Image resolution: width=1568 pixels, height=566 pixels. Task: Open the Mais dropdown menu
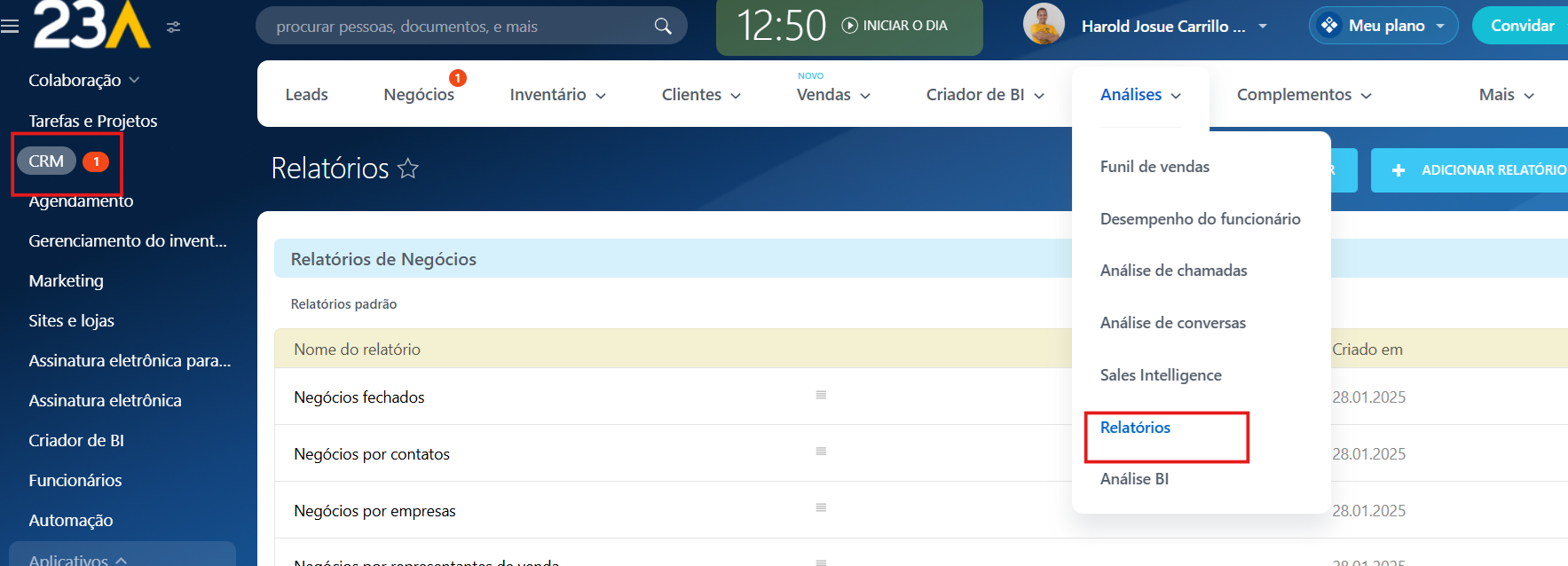pyautogui.click(x=1506, y=95)
